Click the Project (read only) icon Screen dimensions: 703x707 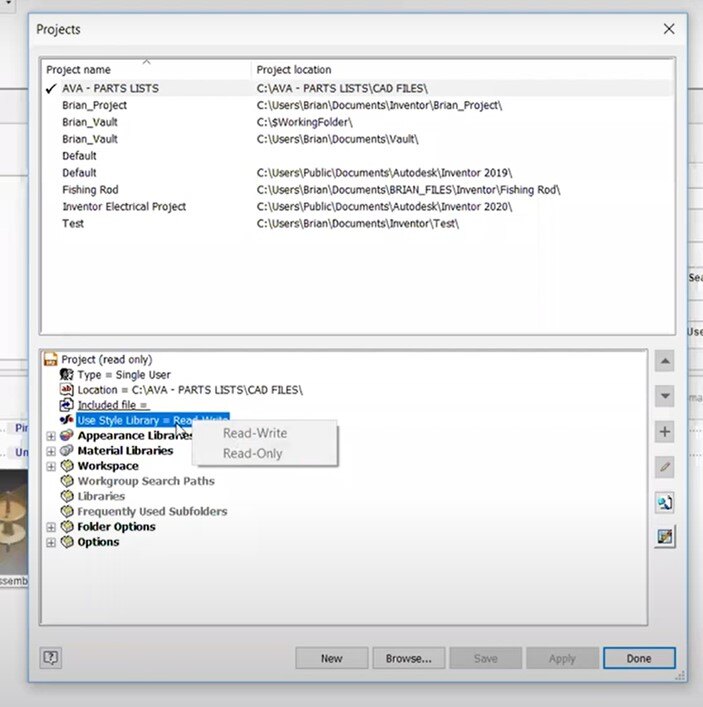(x=51, y=359)
